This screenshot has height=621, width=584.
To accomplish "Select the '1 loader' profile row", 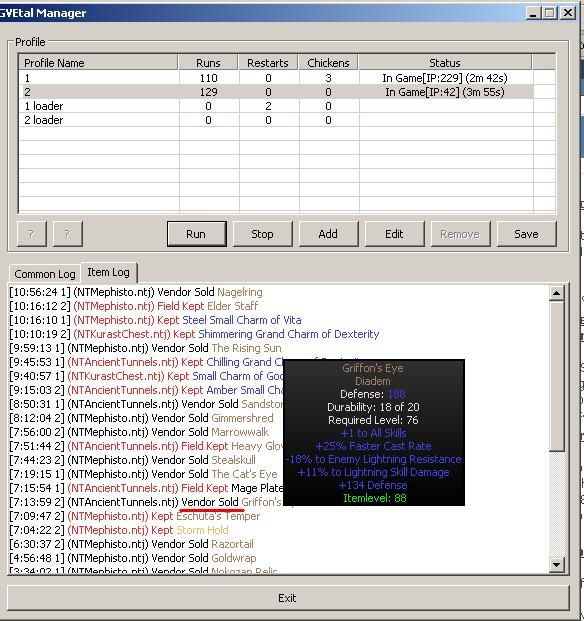I will [x=276, y=106].
